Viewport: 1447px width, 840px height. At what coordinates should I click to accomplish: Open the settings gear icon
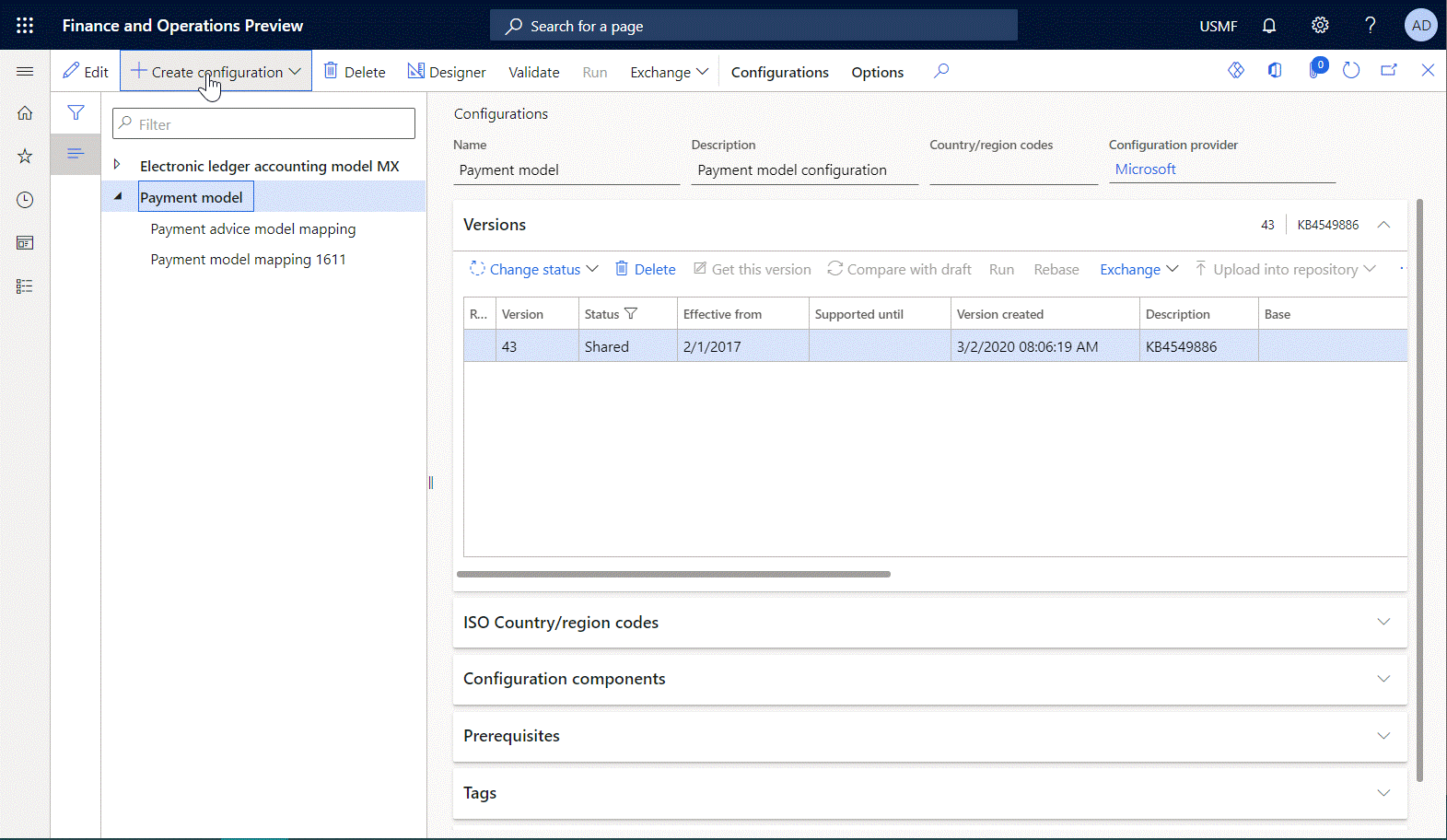coord(1320,26)
